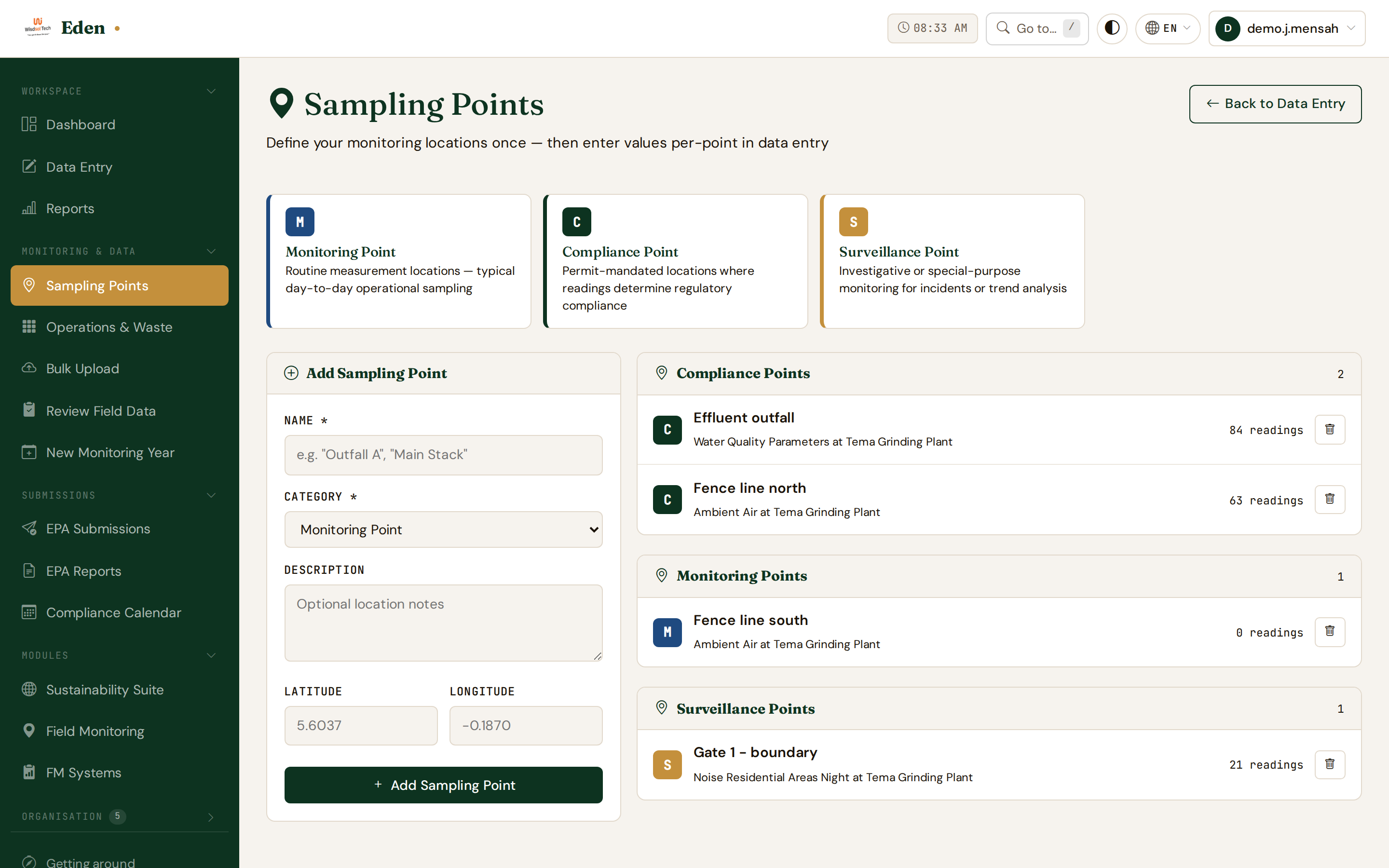
Task: Click the Longitude input field
Action: (526, 726)
